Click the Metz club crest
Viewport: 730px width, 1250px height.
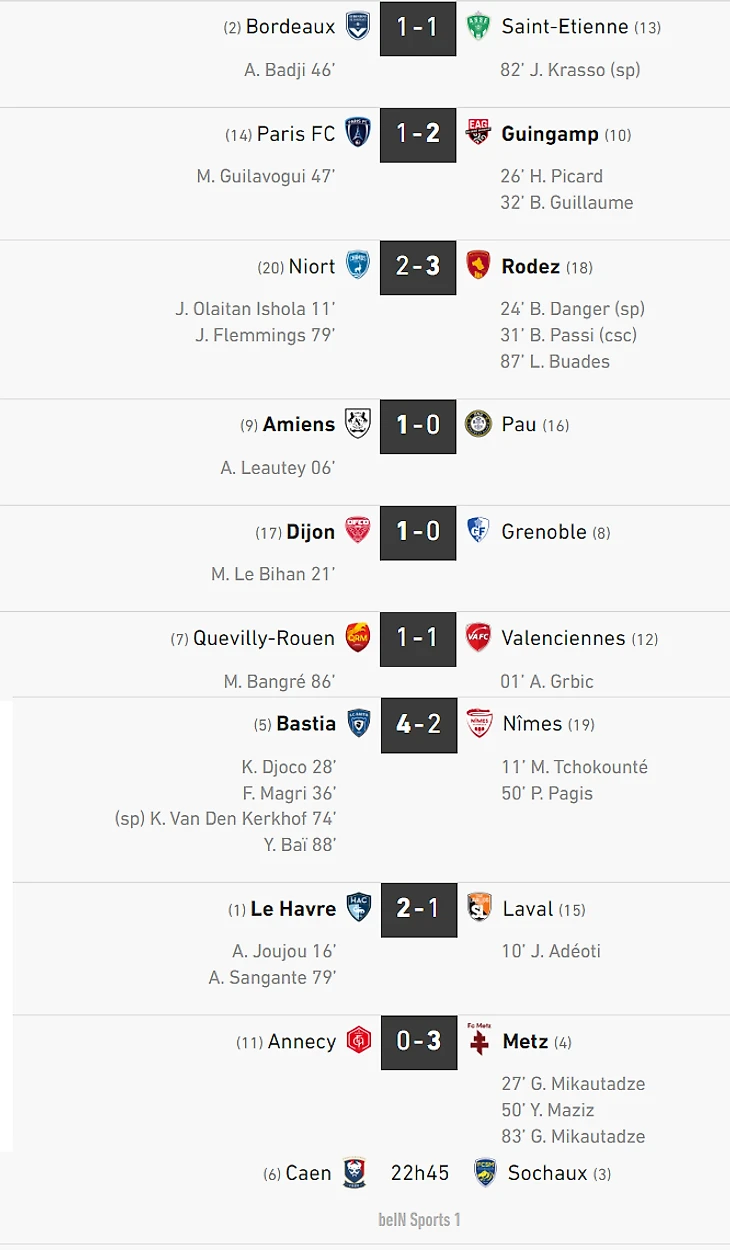point(479,1040)
